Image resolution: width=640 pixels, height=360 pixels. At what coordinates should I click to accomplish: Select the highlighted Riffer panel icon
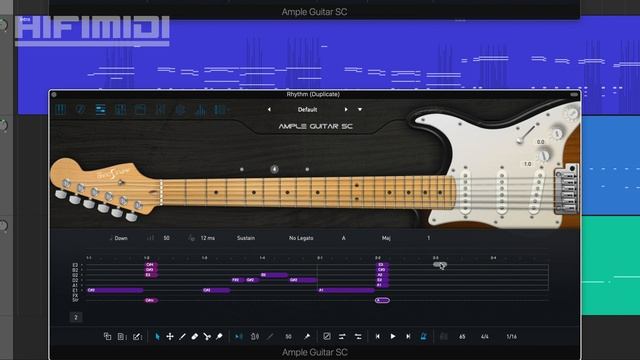click(x=100, y=109)
